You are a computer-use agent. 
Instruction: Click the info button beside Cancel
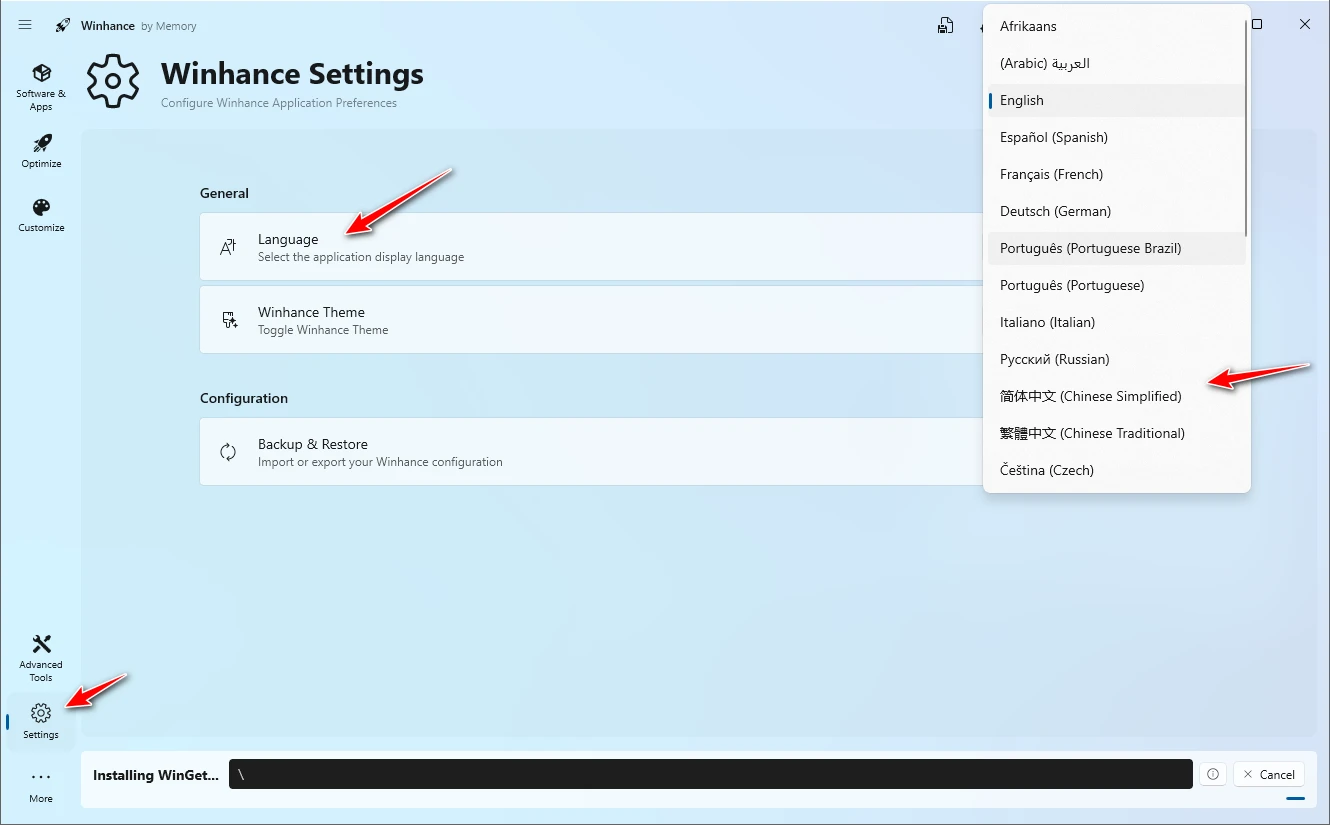click(1212, 774)
